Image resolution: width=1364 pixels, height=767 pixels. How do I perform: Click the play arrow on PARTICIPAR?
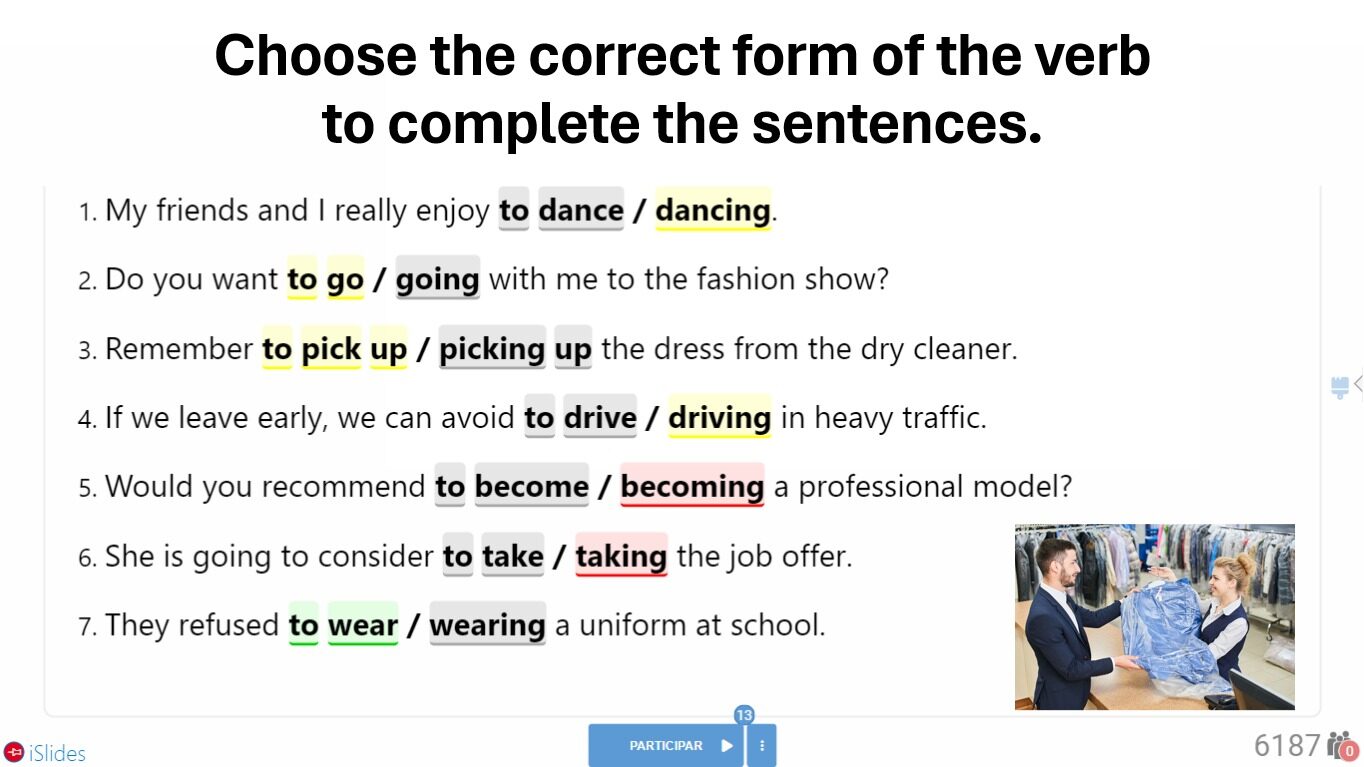click(x=727, y=745)
